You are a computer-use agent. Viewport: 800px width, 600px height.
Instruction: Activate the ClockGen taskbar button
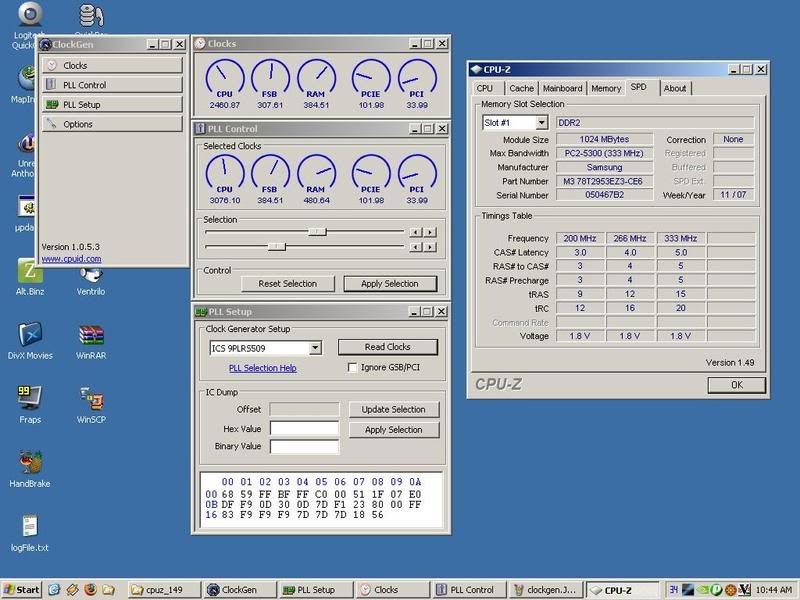coord(239,590)
